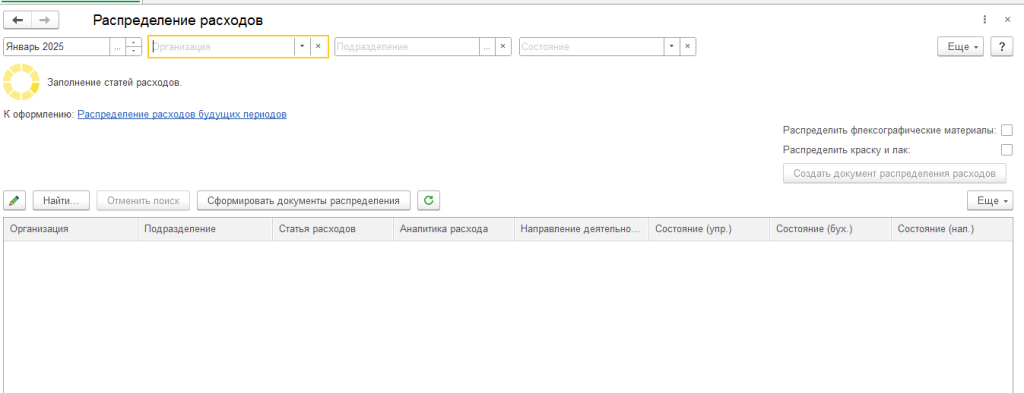Focus the Организация input field
The height and width of the screenshot is (393, 1024).
click(x=221, y=47)
